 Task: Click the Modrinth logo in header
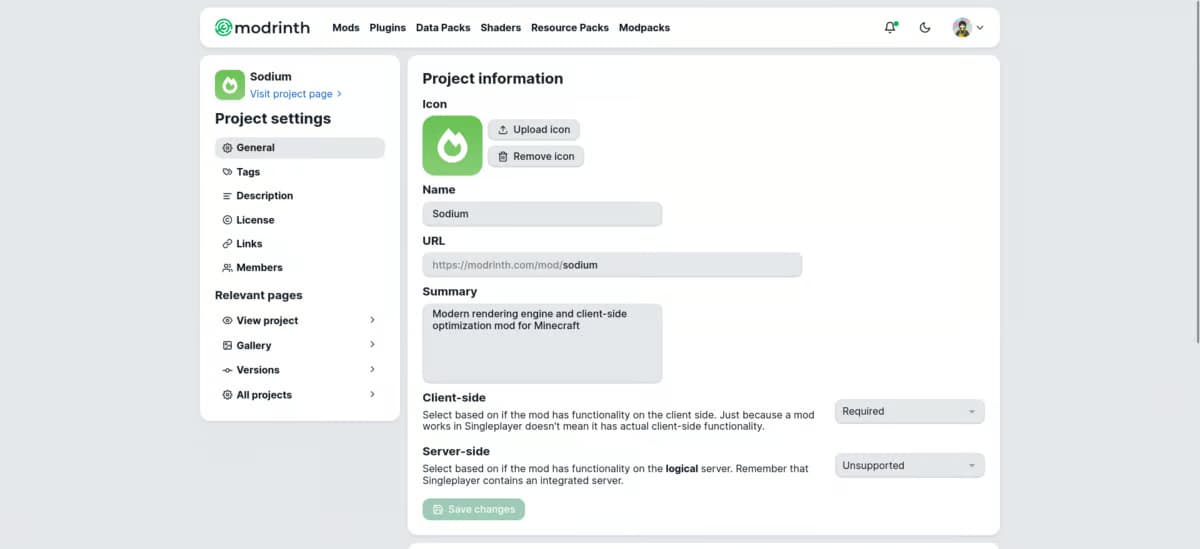(x=263, y=28)
